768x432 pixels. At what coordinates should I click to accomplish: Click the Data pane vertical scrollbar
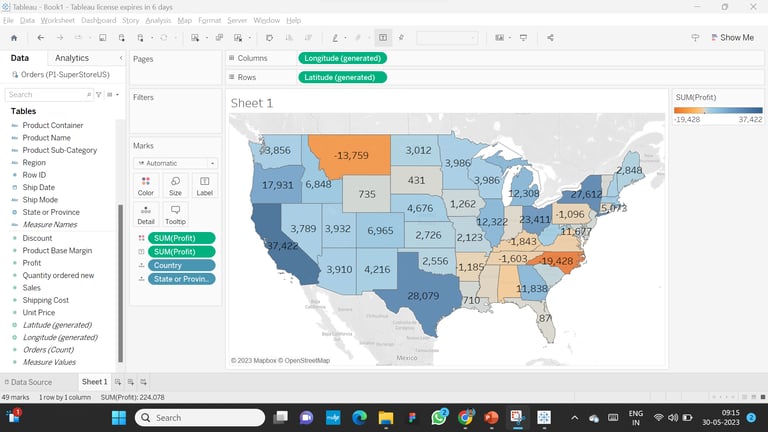pos(120,283)
